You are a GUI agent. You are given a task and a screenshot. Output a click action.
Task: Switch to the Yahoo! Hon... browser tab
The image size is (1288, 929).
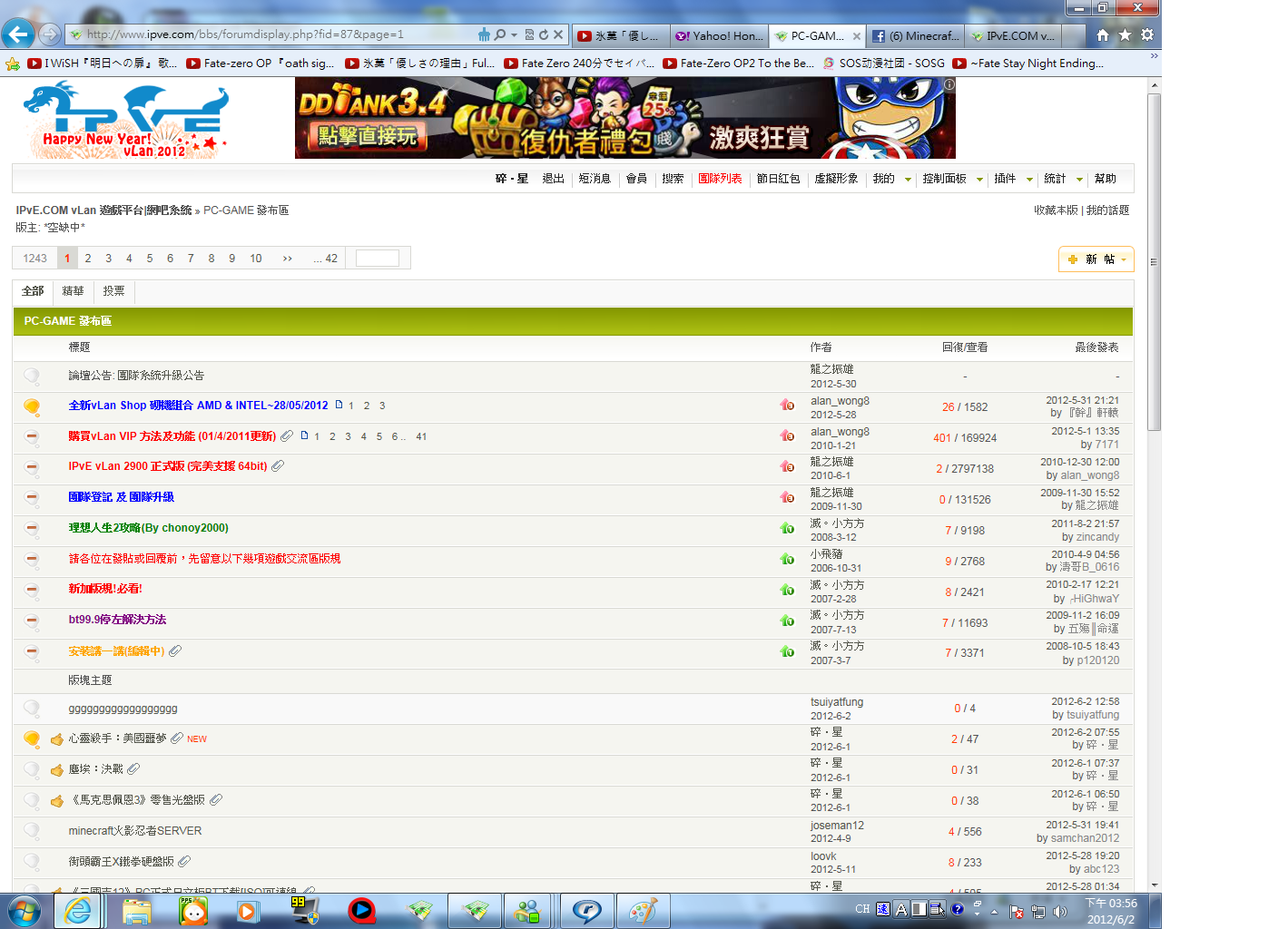(719, 36)
